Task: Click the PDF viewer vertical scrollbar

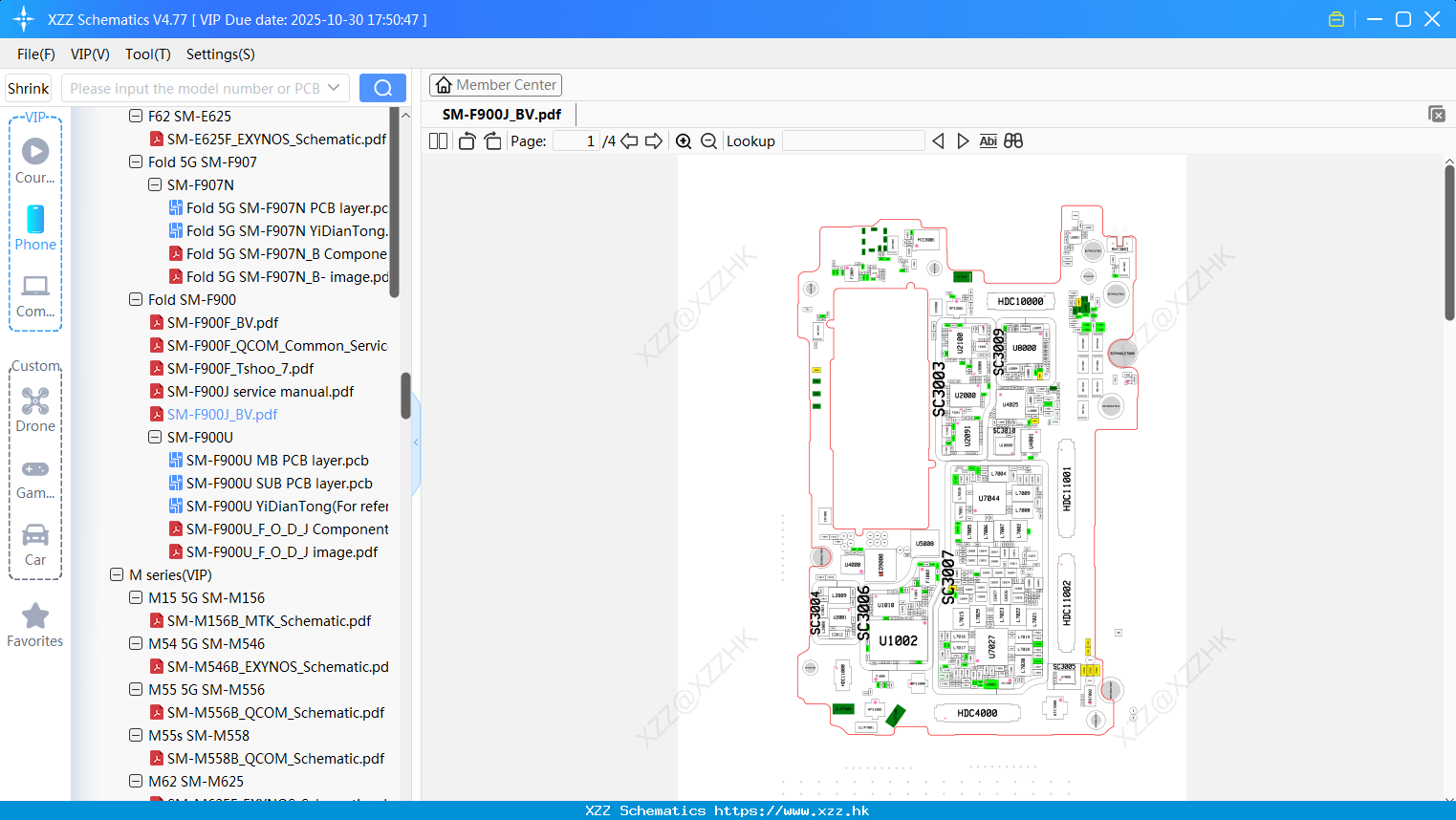Action: (x=1449, y=243)
